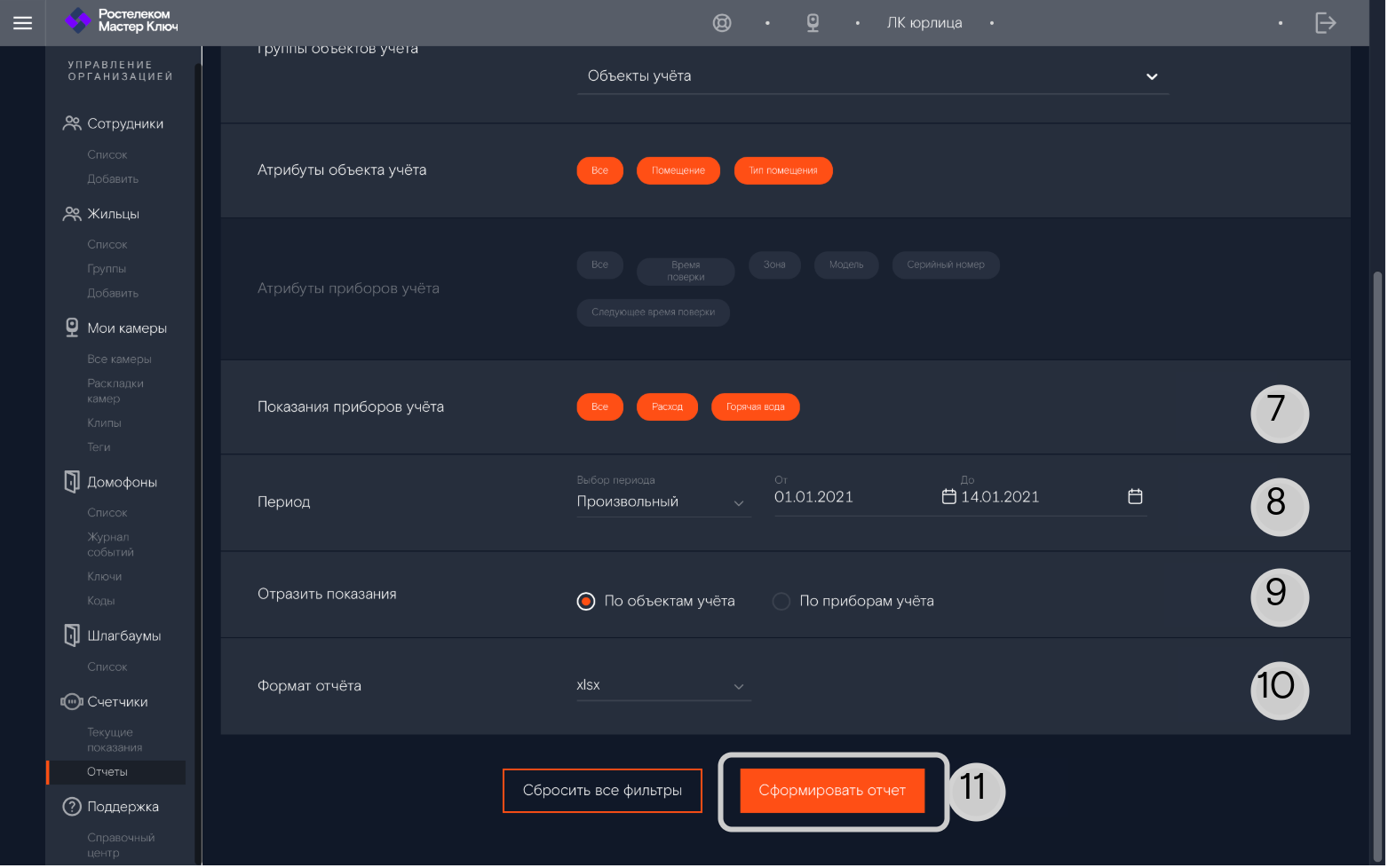This screenshot has height=868, width=1388.
Task: Click the camera icon in top bar
Action: [813, 23]
